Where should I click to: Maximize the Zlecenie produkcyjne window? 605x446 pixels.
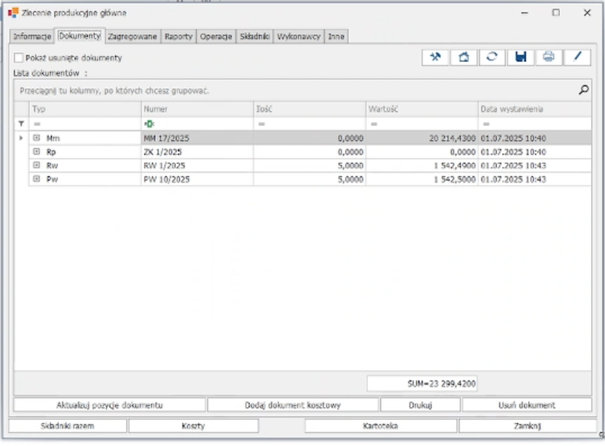pos(556,13)
